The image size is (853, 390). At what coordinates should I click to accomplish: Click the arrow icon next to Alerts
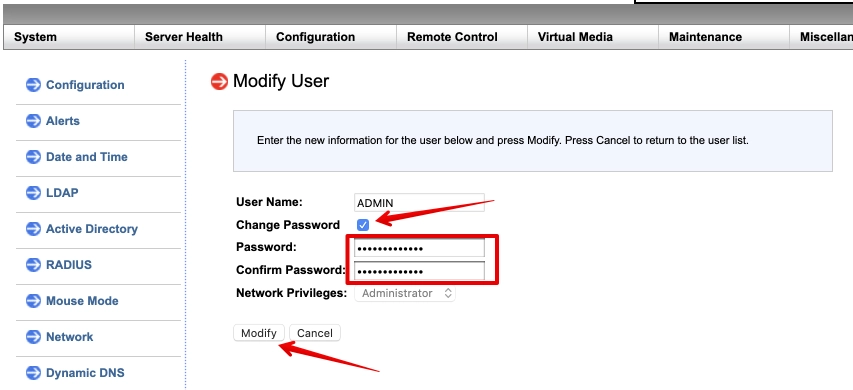[x=33, y=121]
